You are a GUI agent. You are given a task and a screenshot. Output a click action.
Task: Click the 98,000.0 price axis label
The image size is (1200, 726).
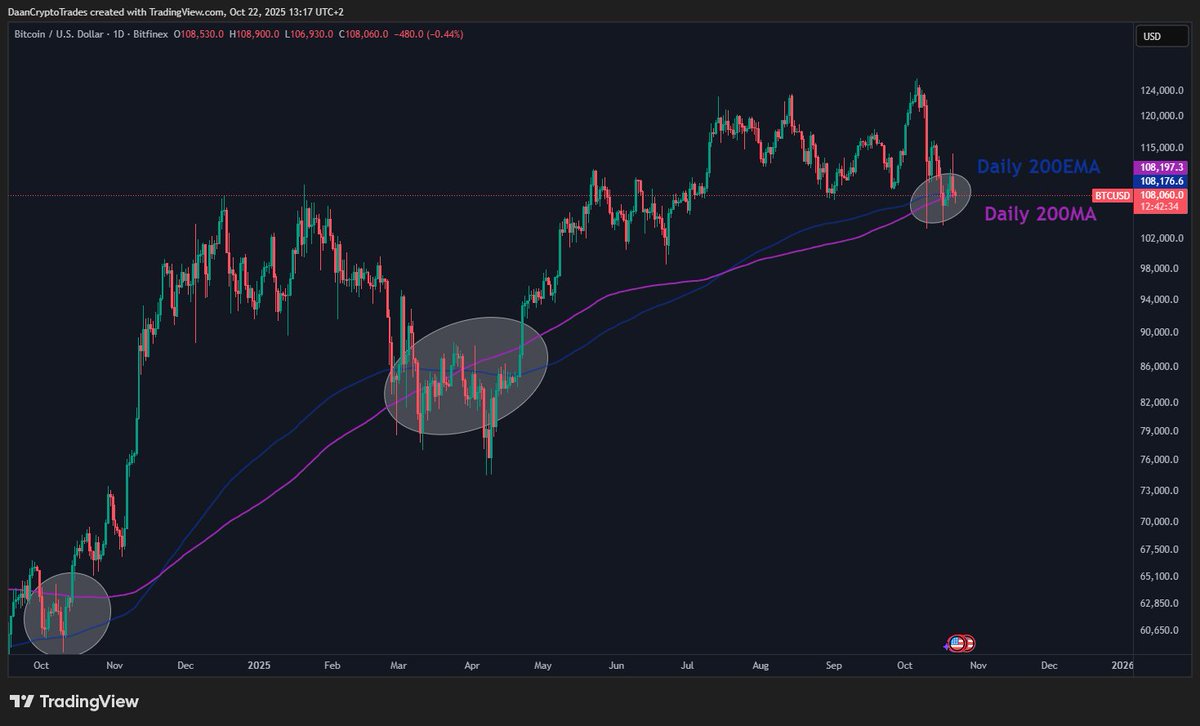tap(1161, 268)
